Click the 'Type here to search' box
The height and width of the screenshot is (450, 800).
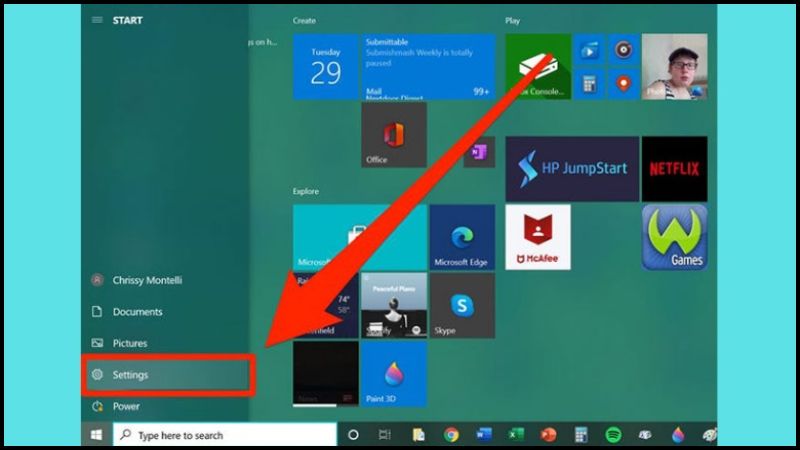pos(224,435)
